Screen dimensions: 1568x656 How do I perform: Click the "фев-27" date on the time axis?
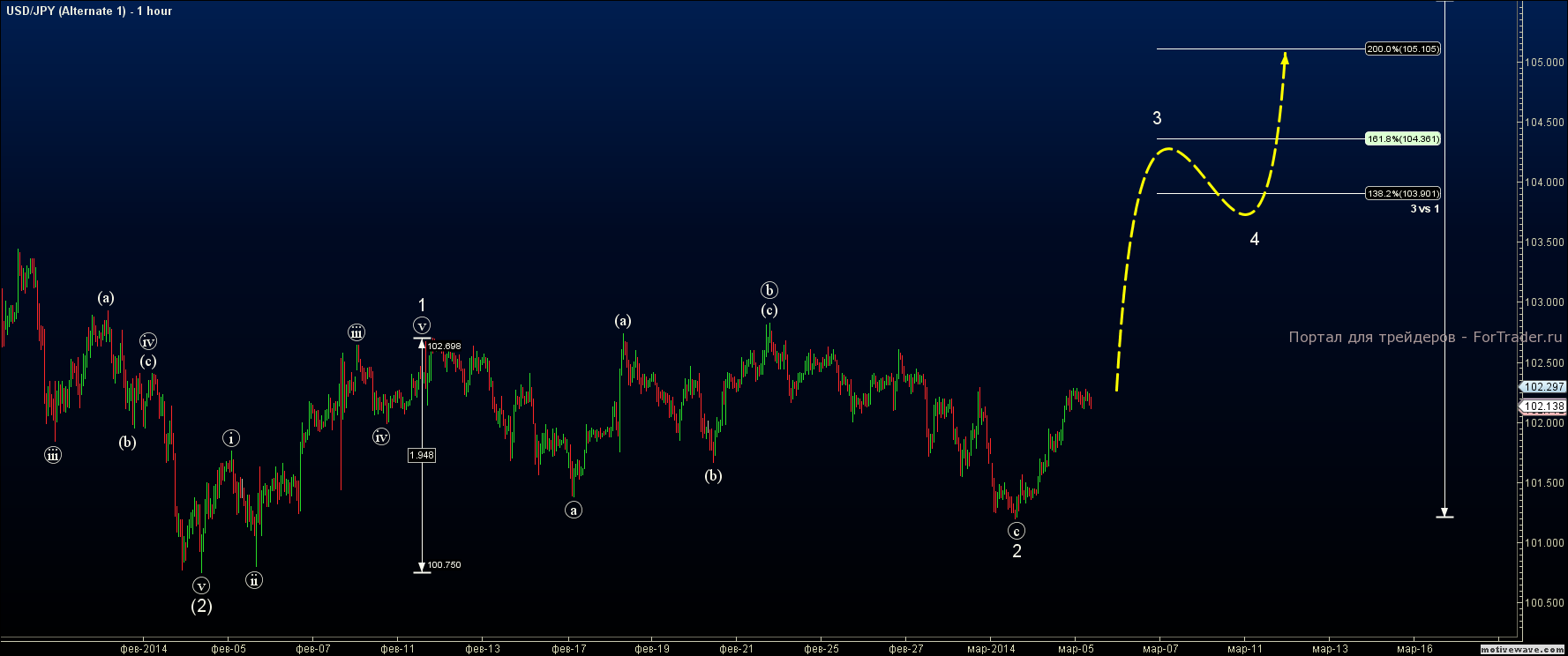[x=906, y=649]
